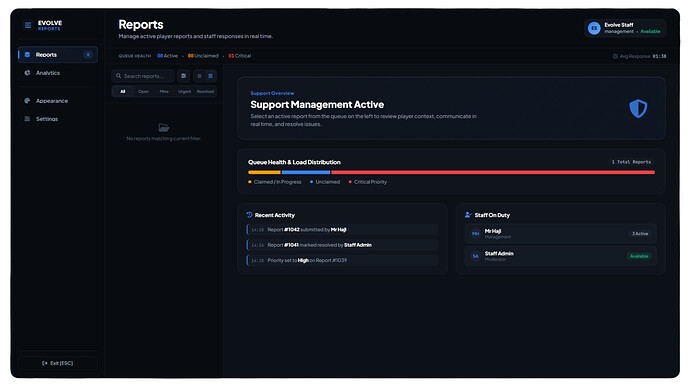Open the Priority set to High activity entry

click(342, 260)
